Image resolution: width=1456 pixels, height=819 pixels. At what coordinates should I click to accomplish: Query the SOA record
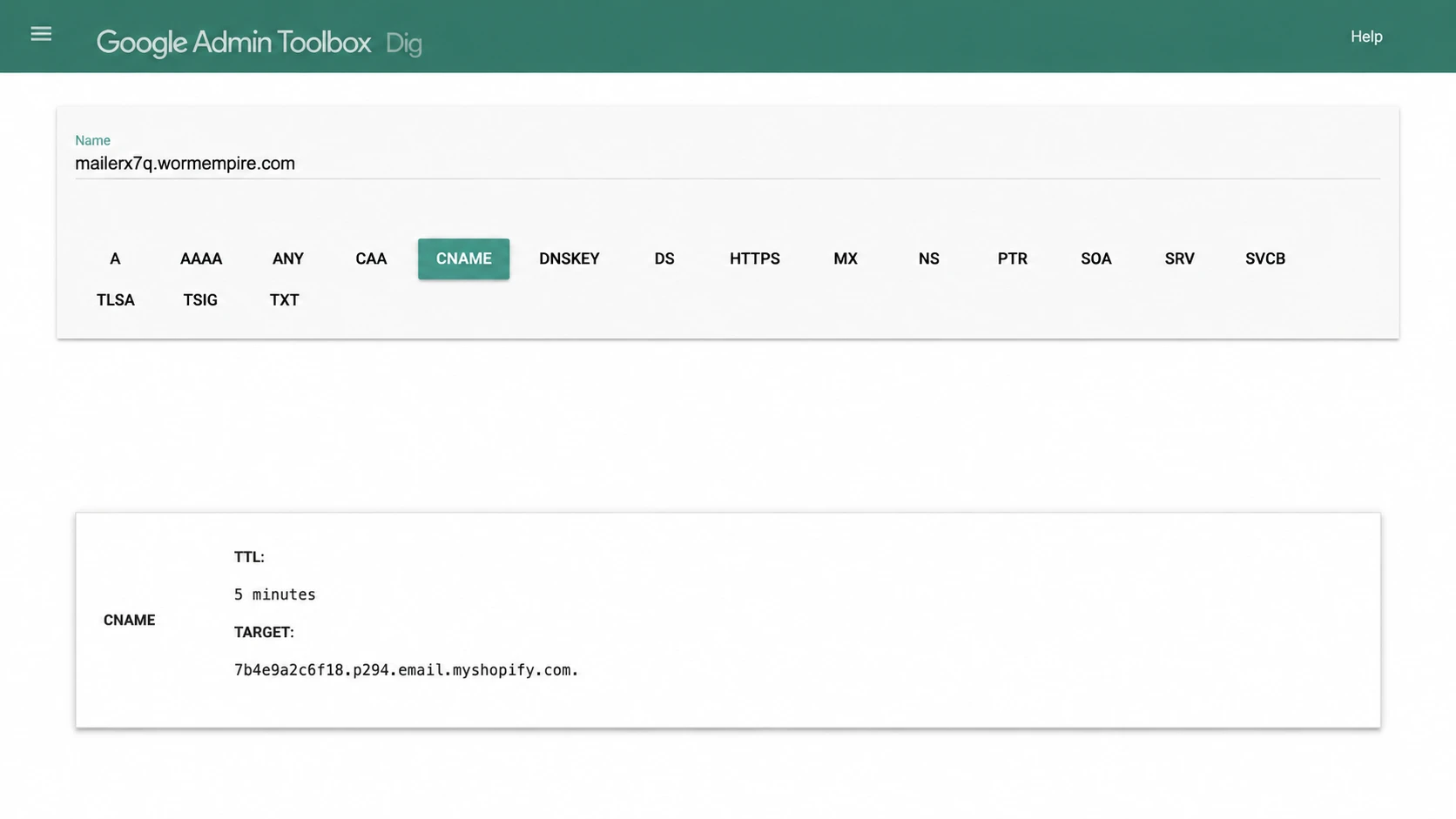tap(1096, 258)
